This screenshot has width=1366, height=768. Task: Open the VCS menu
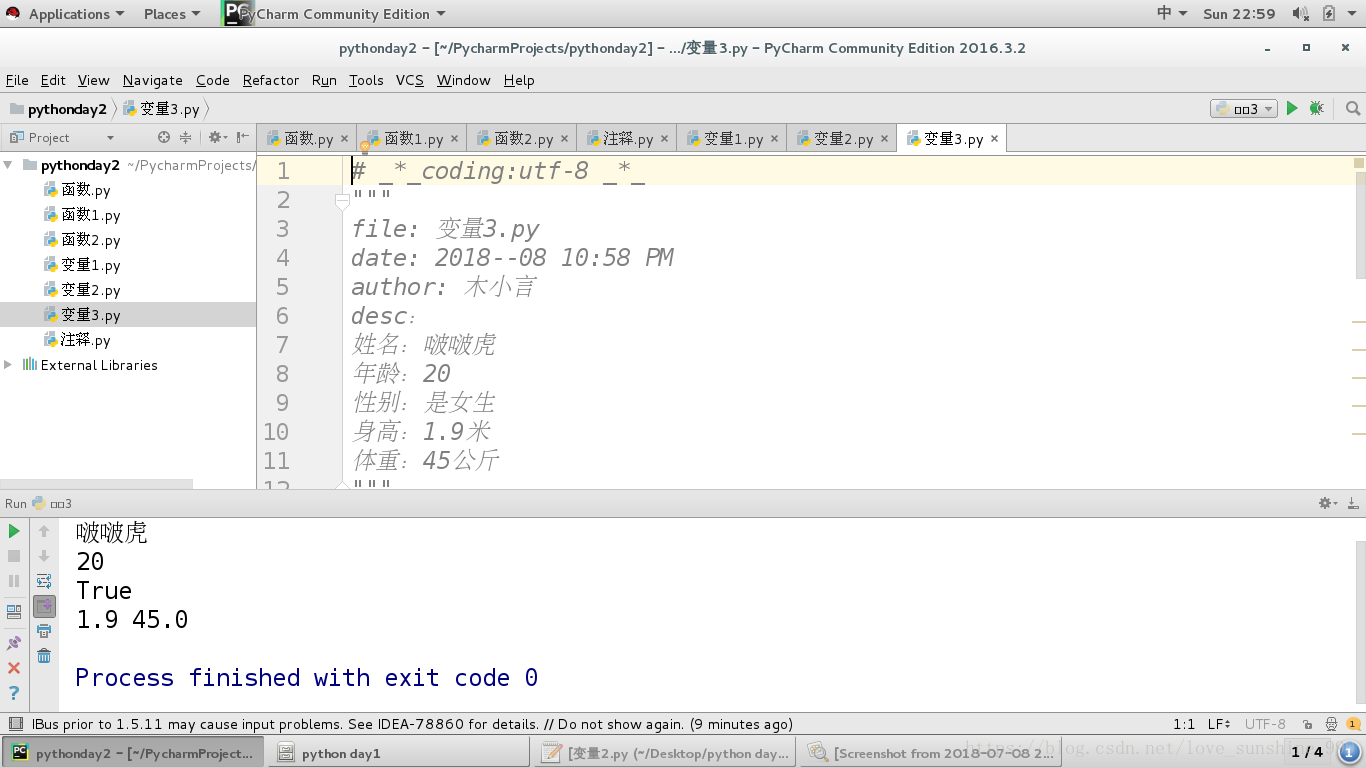410,80
